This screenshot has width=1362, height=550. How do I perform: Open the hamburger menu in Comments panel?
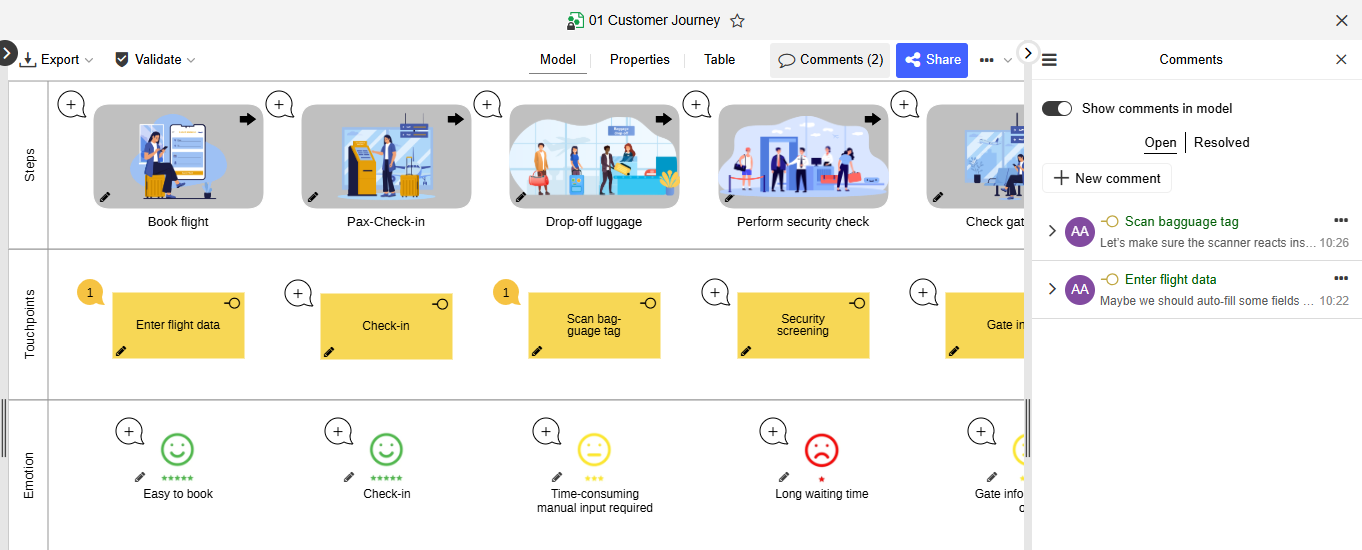pos(1049,60)
